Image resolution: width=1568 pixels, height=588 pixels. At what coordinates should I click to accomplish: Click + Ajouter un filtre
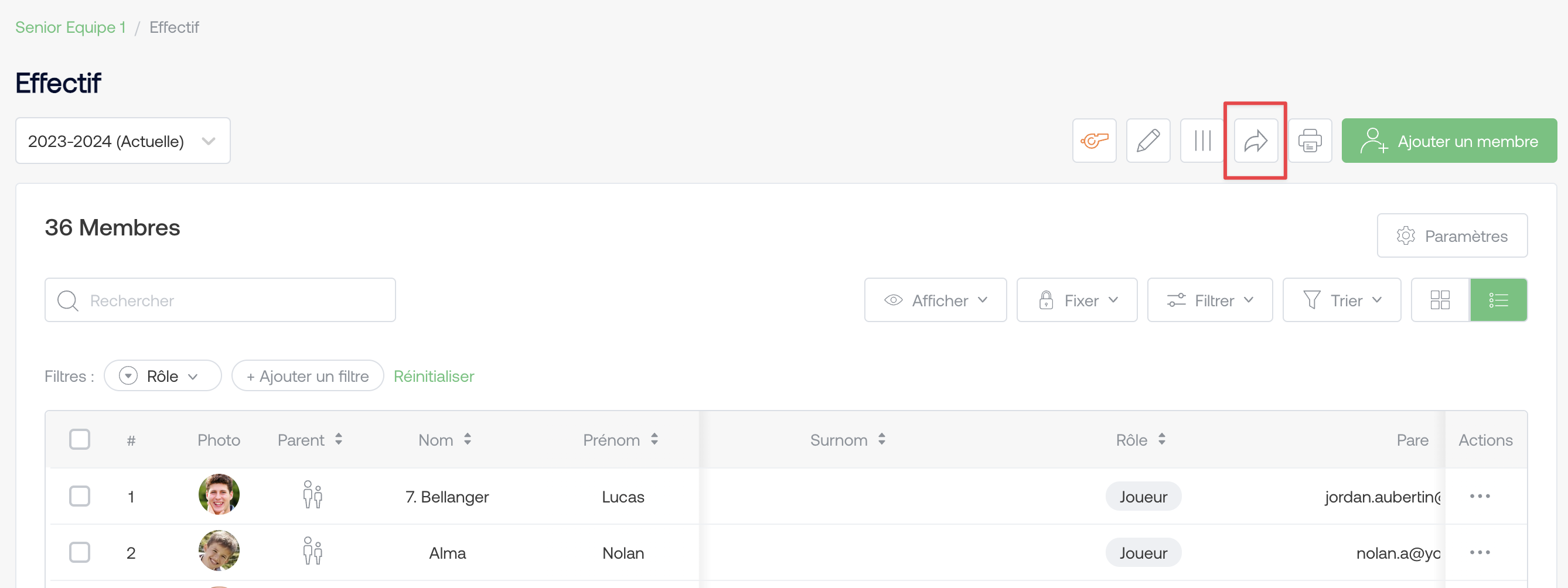pyautogui.click(x=308, y=375)
